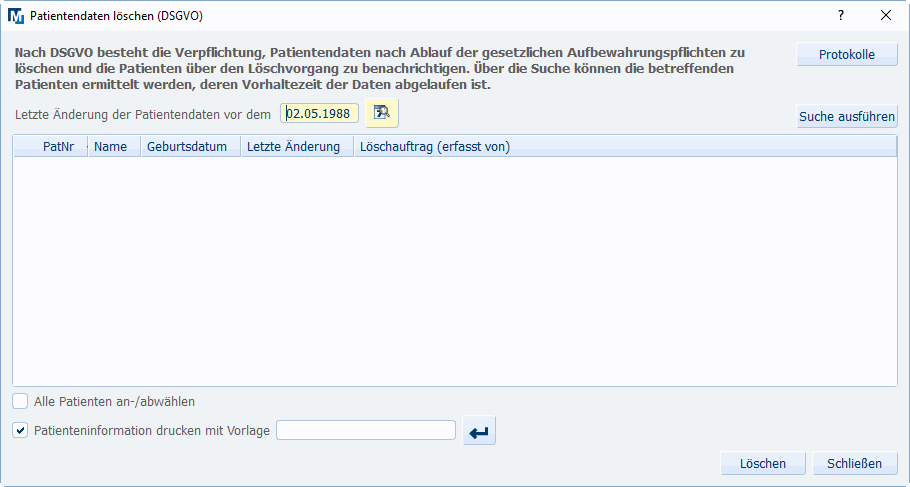This screenshot has height=487, width=910.
Task: Click the Schließen button
Action: (854, 463)
